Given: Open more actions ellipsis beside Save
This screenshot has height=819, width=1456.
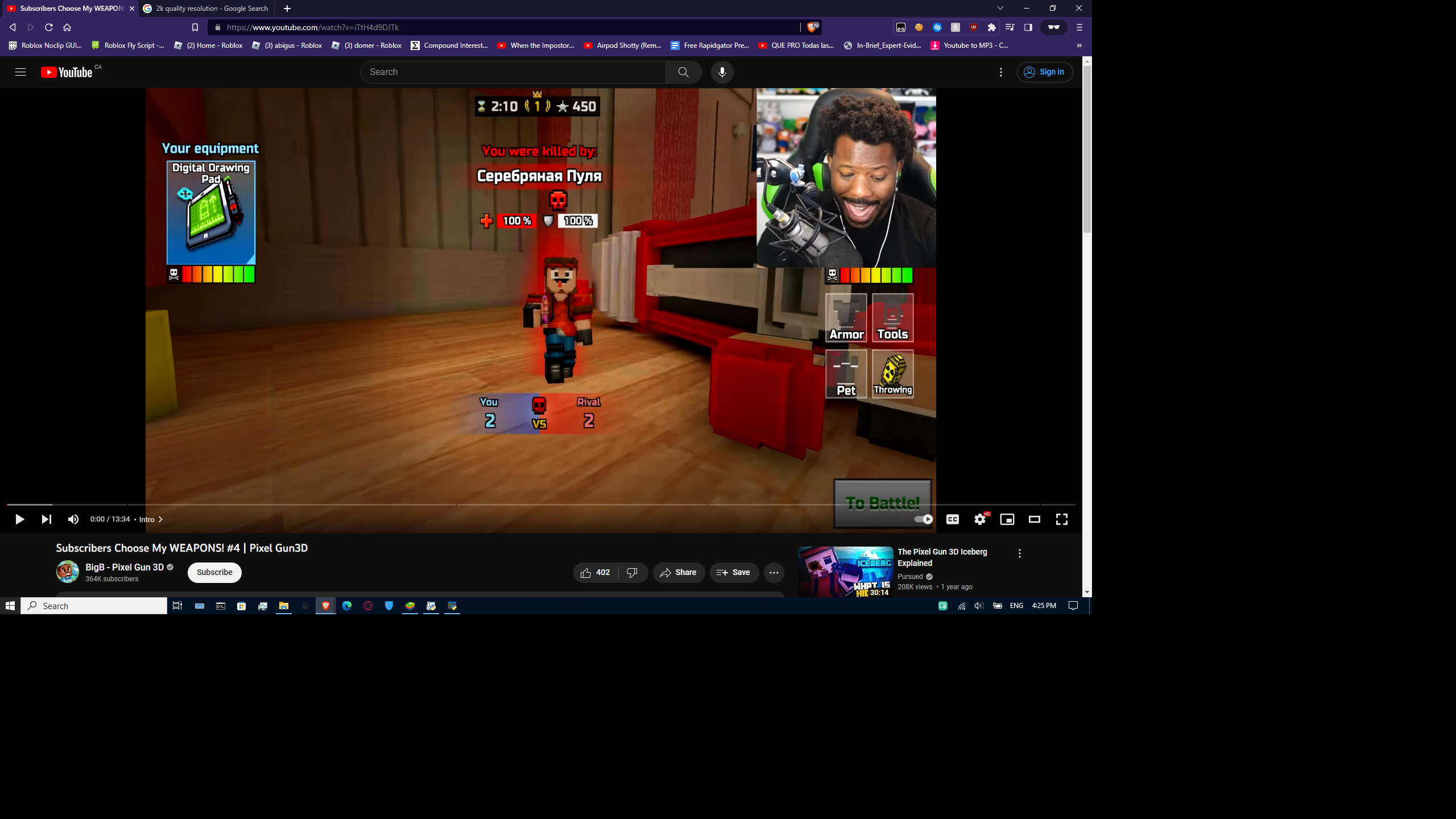Looking at the screenshot, I should point(773,573).
